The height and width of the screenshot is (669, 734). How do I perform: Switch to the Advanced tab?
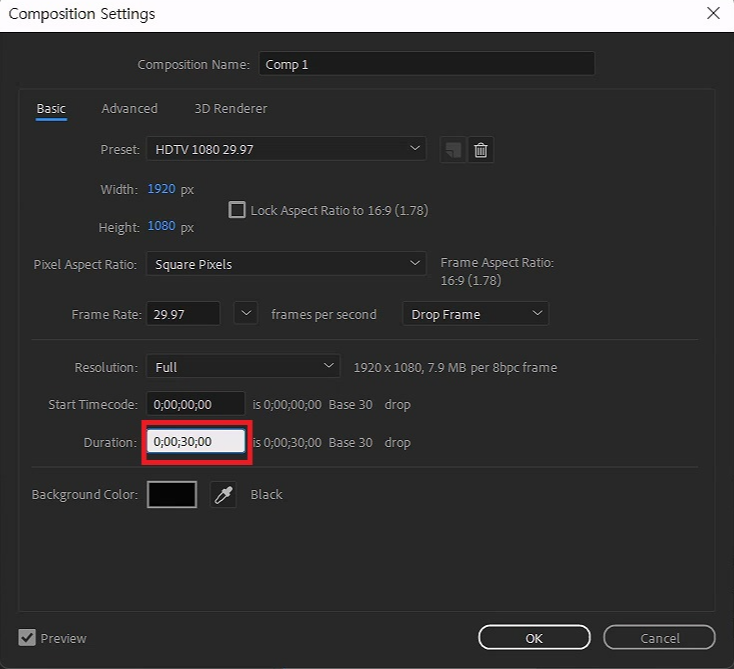(130, 109)
